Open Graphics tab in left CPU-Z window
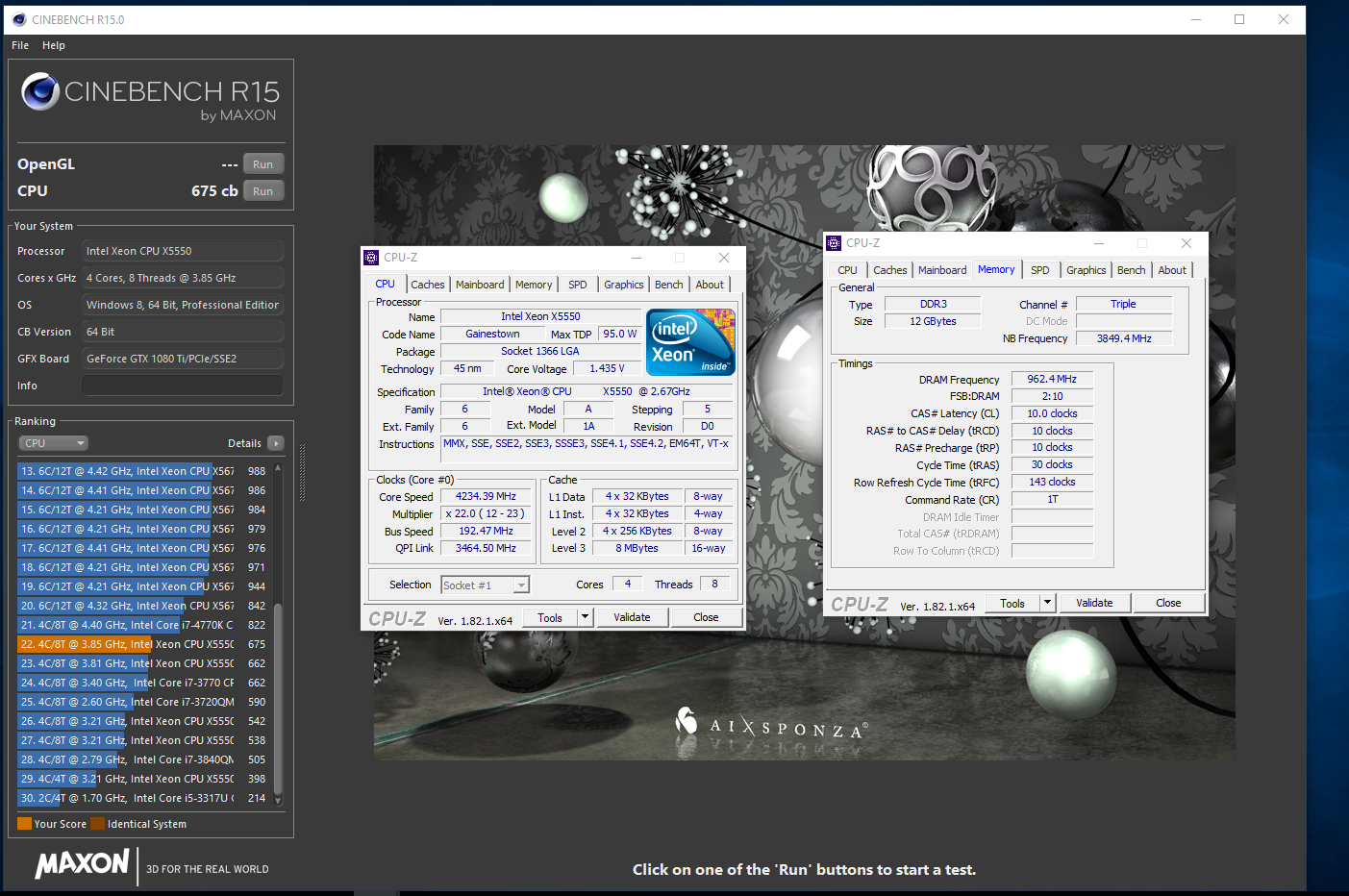The height and width of the screenshot is (896, 1349). coord(624,285)
